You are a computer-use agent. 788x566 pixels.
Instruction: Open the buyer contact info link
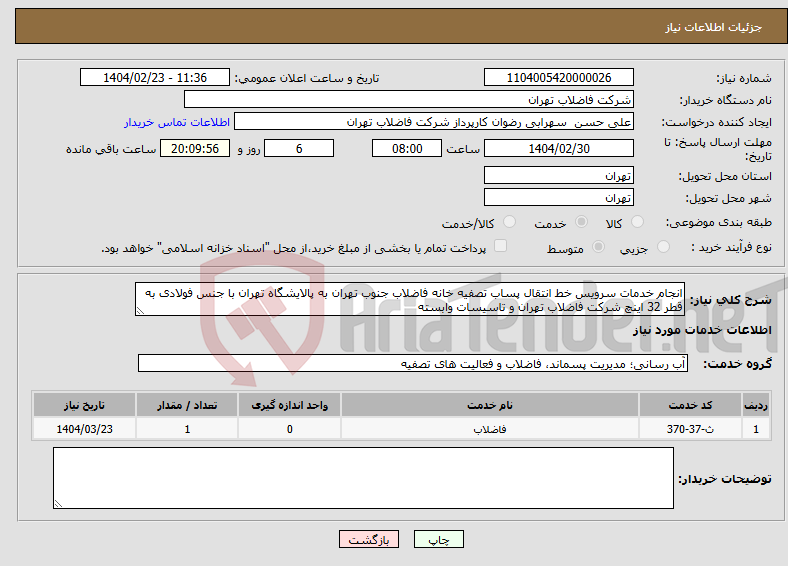pos(177,122)
